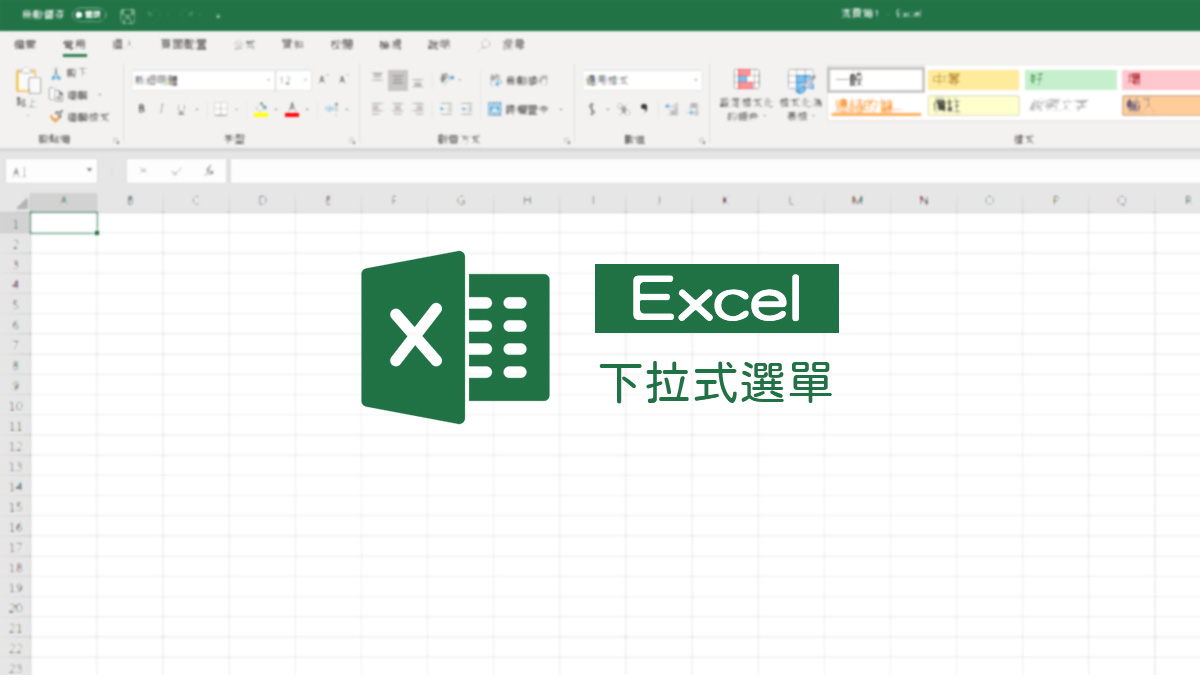Select the Format Painter tool
The height and width of the screenshot is (675, 1200).
[58, 113]
